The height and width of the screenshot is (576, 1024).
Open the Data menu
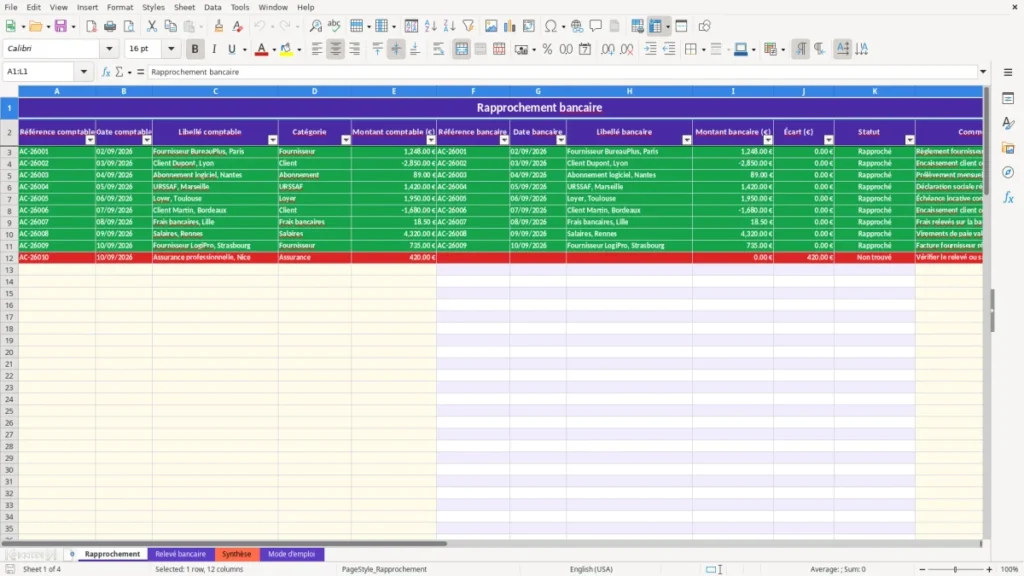212,7
